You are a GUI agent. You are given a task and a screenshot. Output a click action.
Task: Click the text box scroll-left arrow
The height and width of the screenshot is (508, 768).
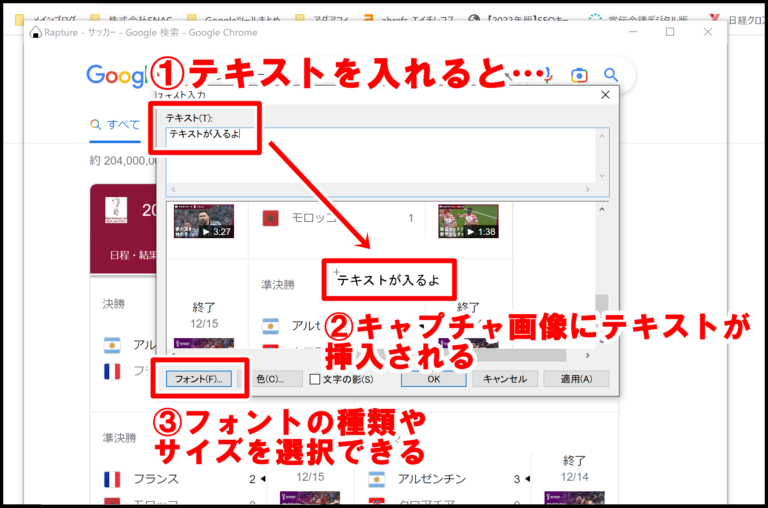173,189
